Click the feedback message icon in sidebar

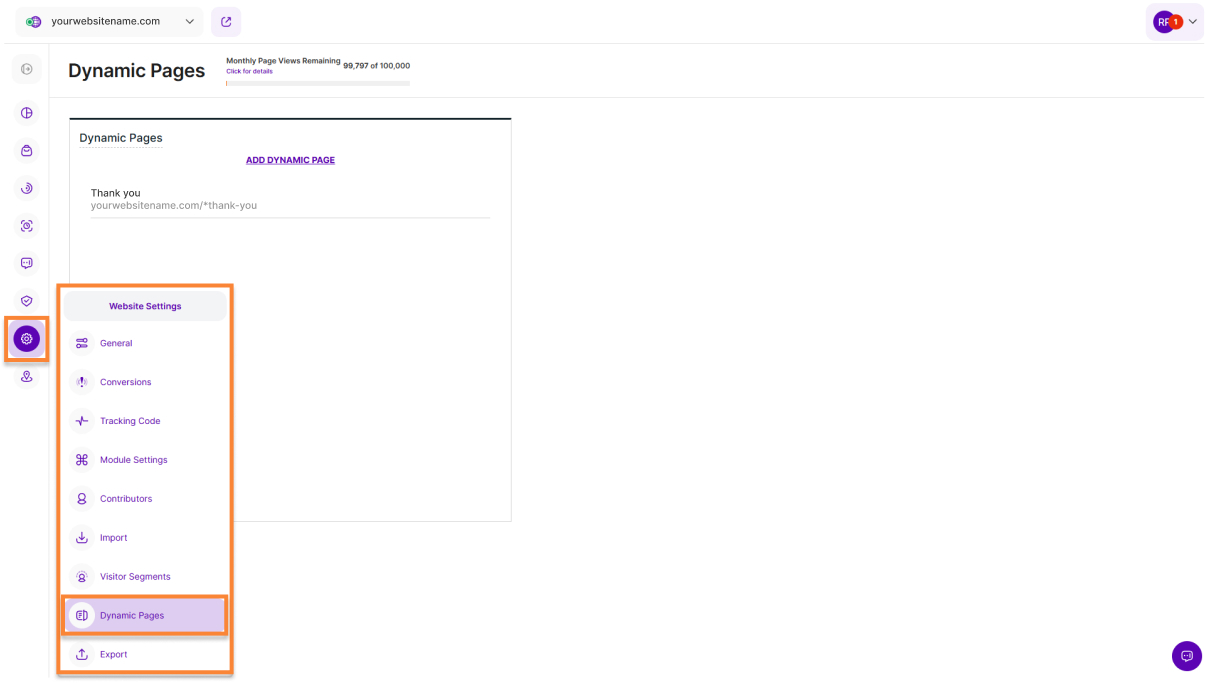point(27,263)
